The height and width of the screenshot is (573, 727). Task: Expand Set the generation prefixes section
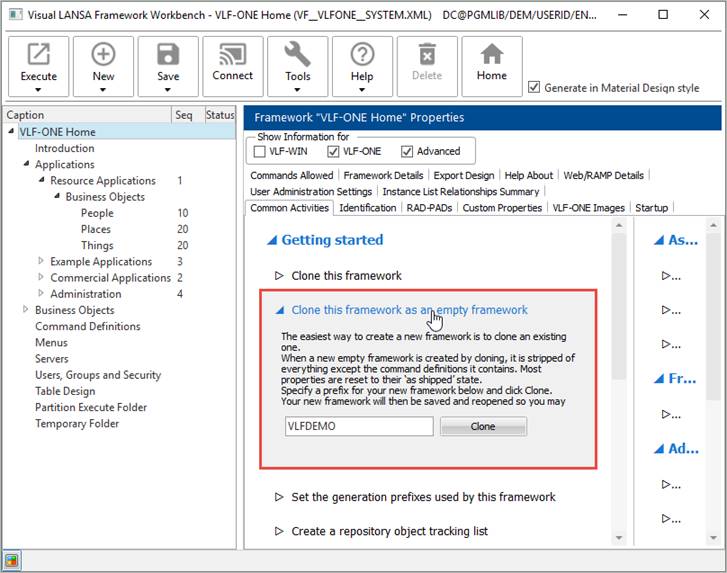tap(279, 497)
